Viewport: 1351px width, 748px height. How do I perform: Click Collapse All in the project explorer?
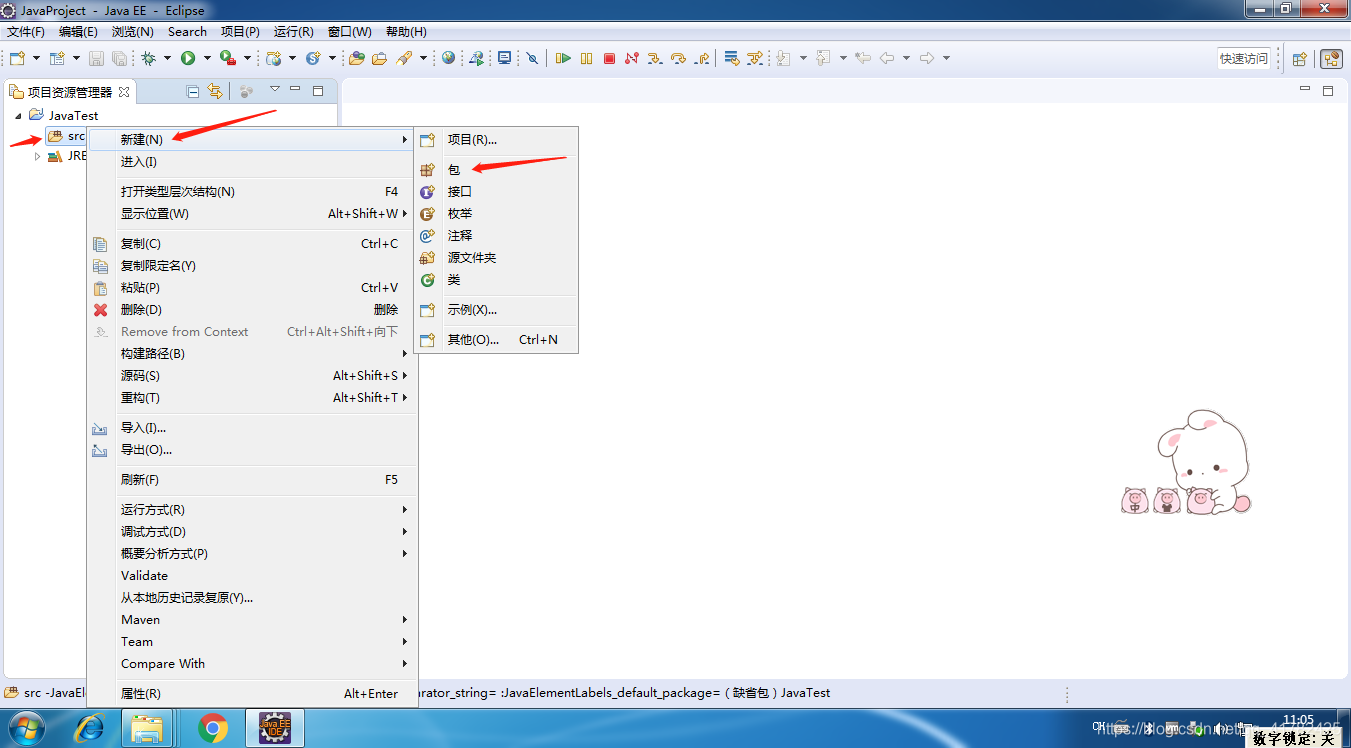click(x=193, y=91)
